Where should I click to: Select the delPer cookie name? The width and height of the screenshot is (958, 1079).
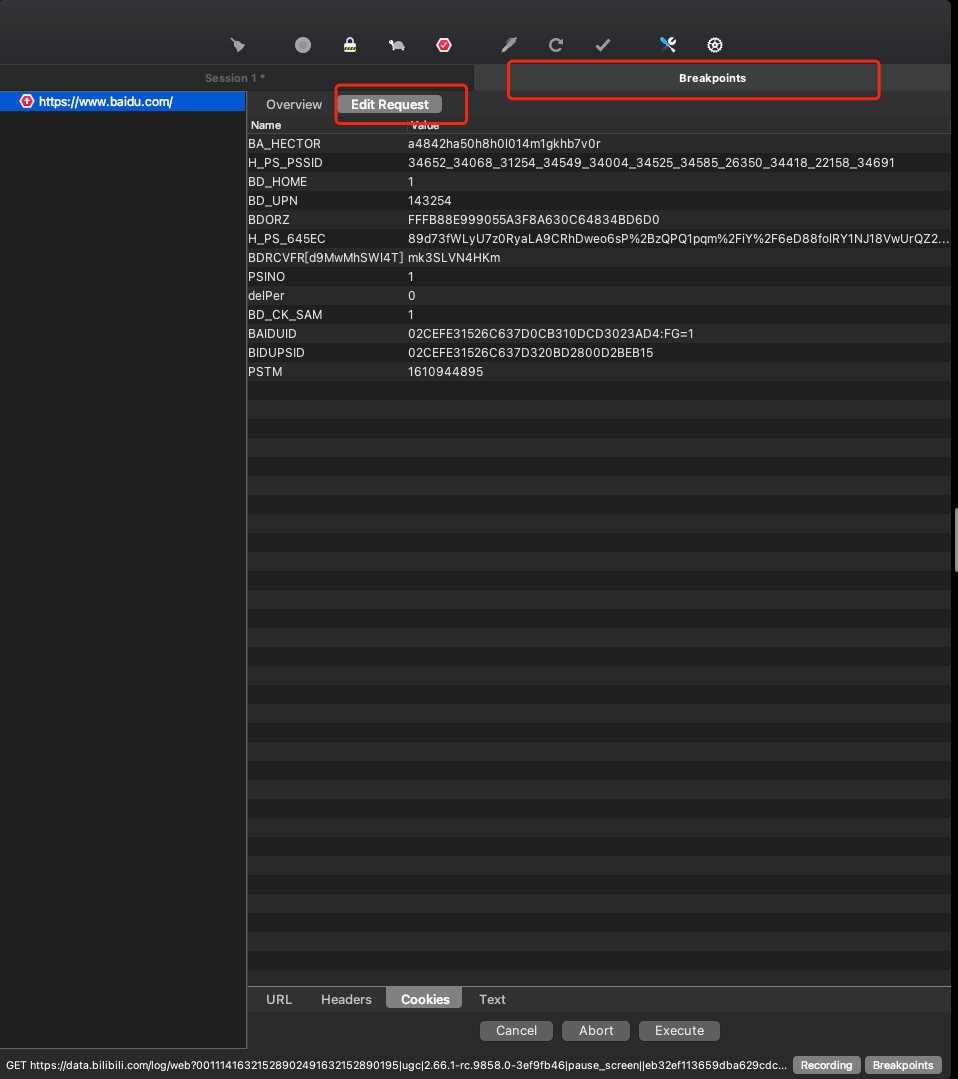point(266,296)
